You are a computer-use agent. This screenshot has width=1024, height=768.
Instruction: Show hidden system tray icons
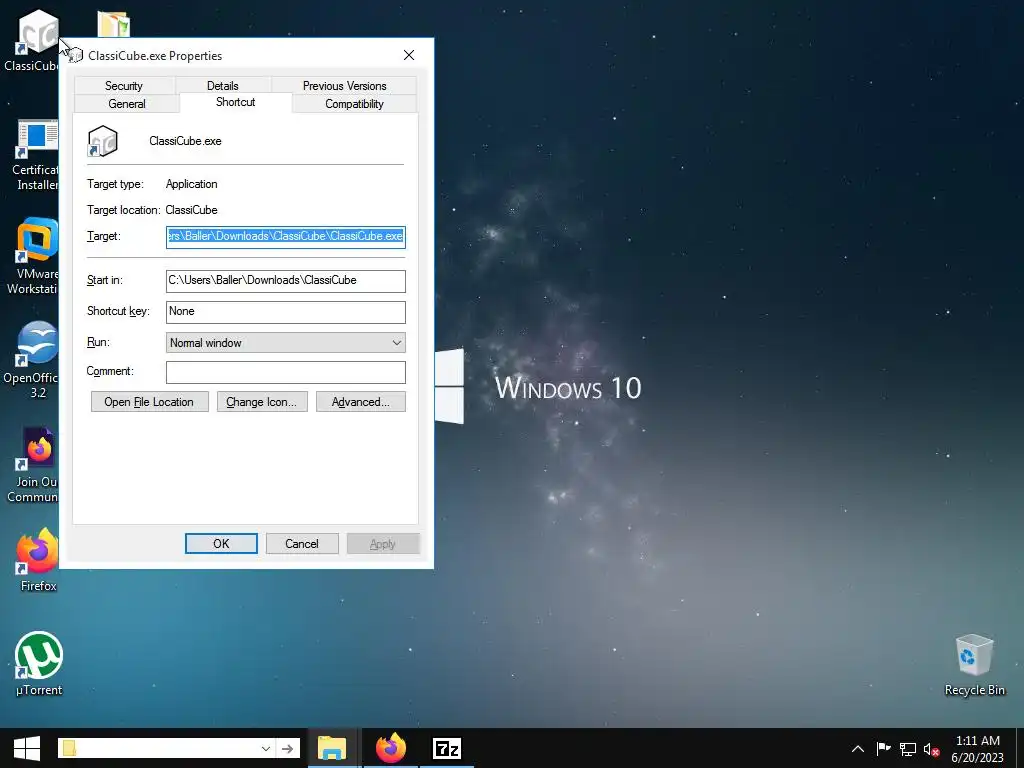click(x=858, y=749)
